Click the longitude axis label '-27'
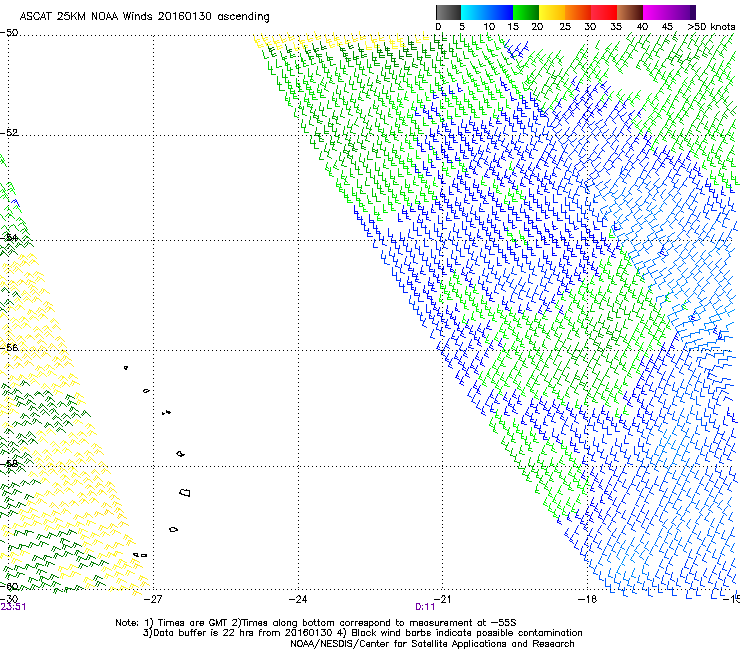This screenshot has width=740, height=650. 153,599
